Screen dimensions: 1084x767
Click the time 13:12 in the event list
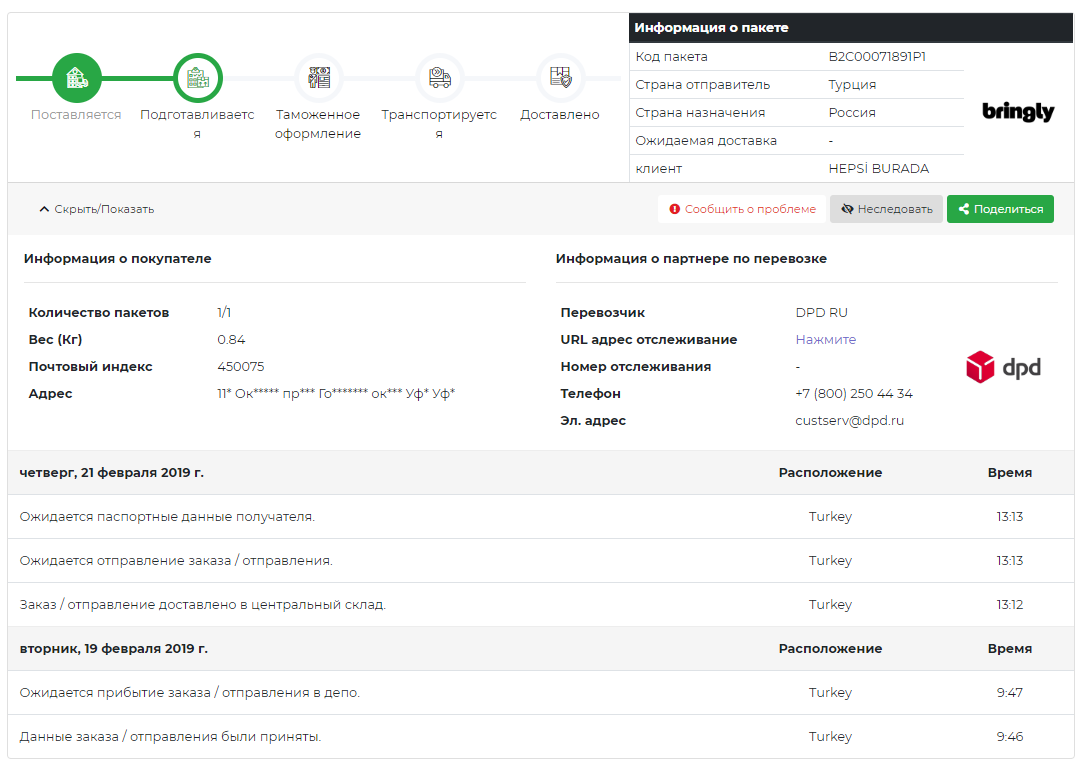pos(1009,604)
